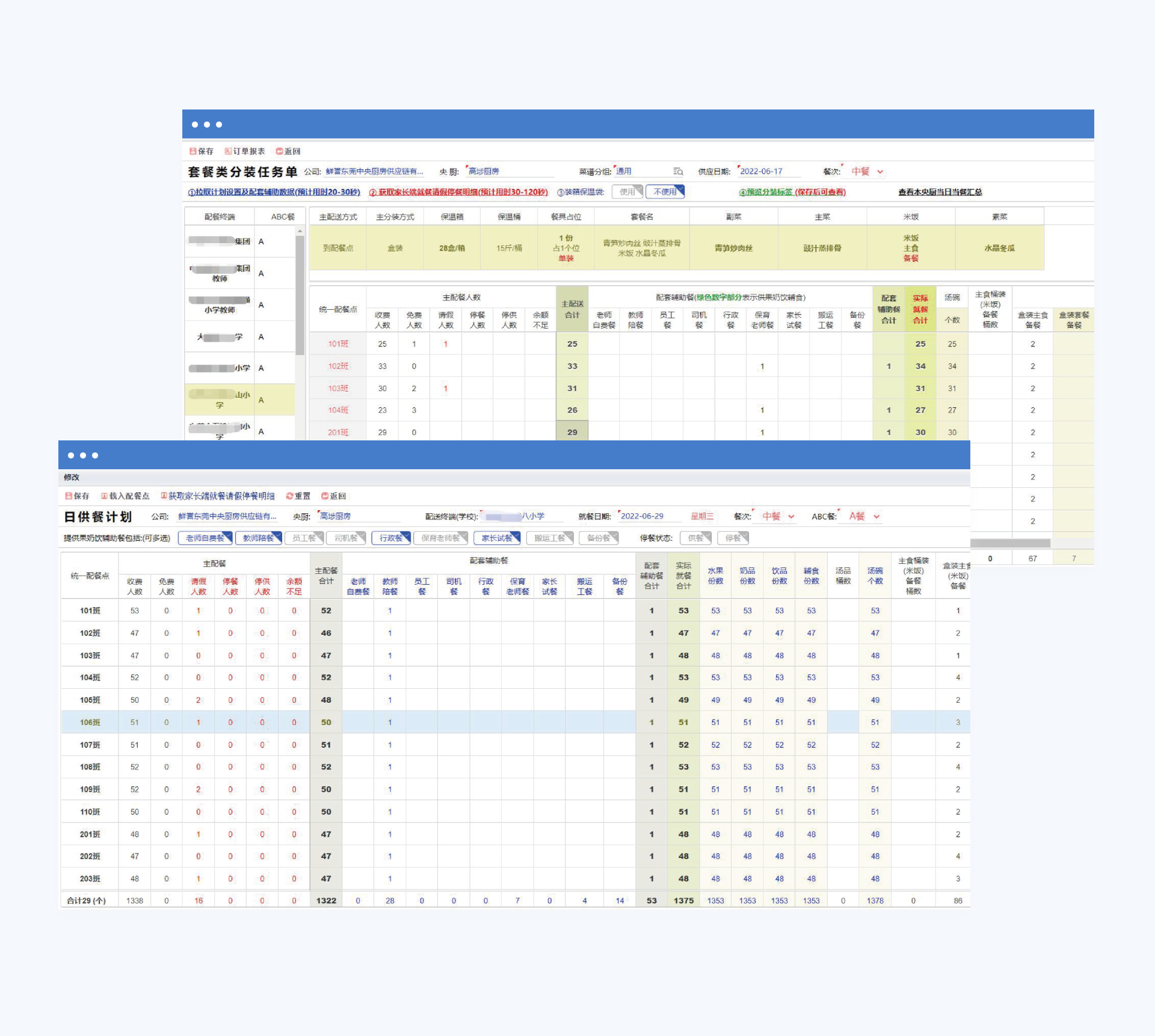Click the 星期三 weekday label

point(702,517)
